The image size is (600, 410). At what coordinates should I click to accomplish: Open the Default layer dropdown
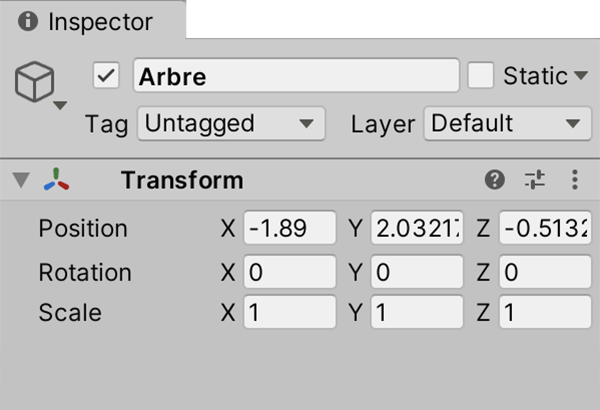507,124
